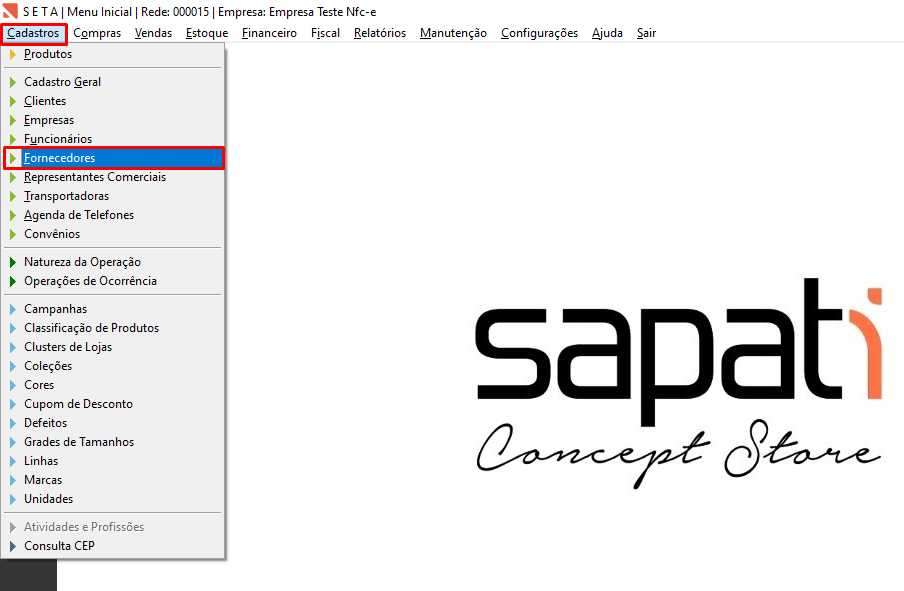Open the Financeiro menu
Screen dimensions: 904x591
click(269, 33)
